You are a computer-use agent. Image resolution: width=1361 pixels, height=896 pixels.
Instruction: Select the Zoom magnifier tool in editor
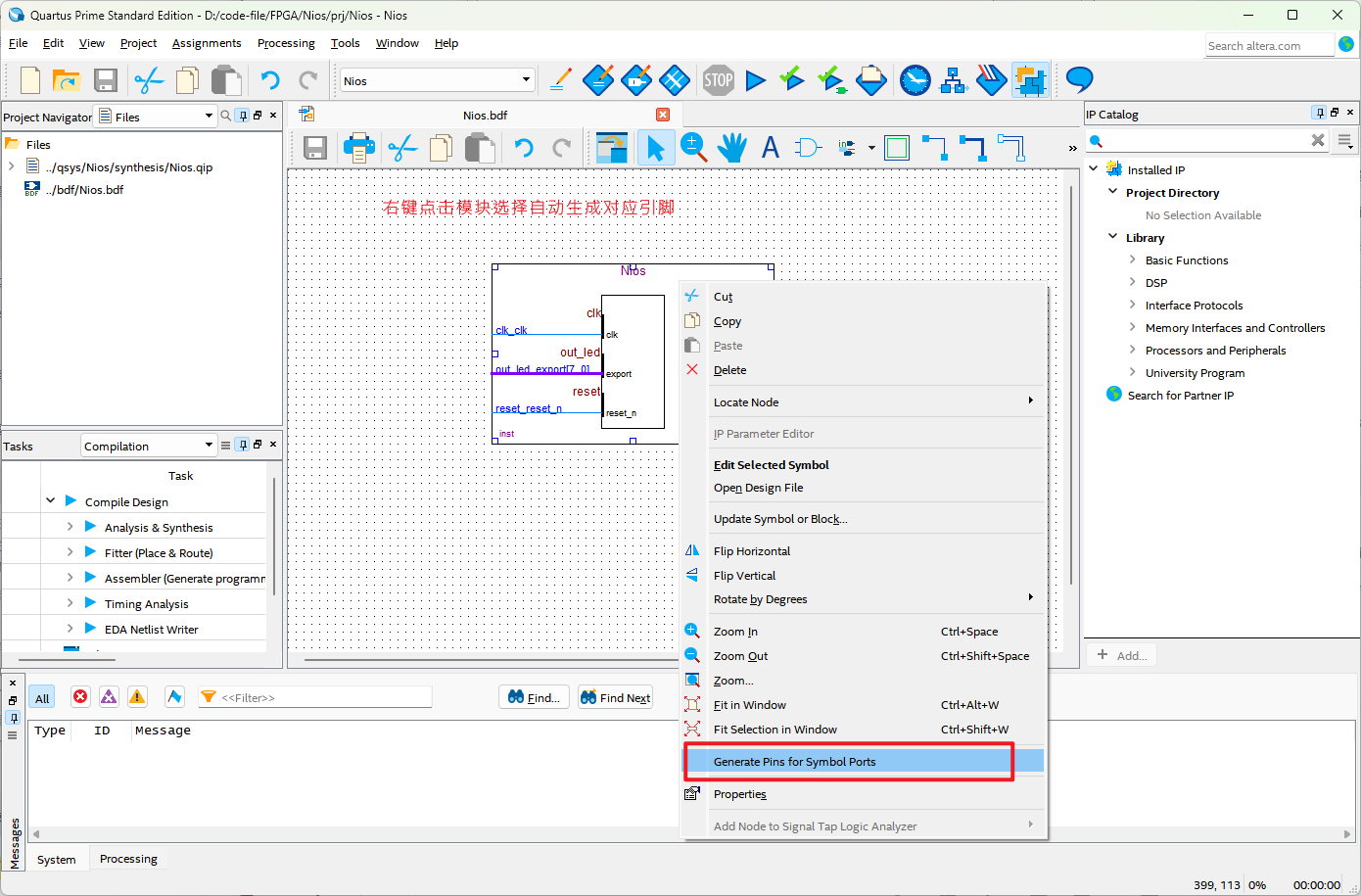coord(694,148)
